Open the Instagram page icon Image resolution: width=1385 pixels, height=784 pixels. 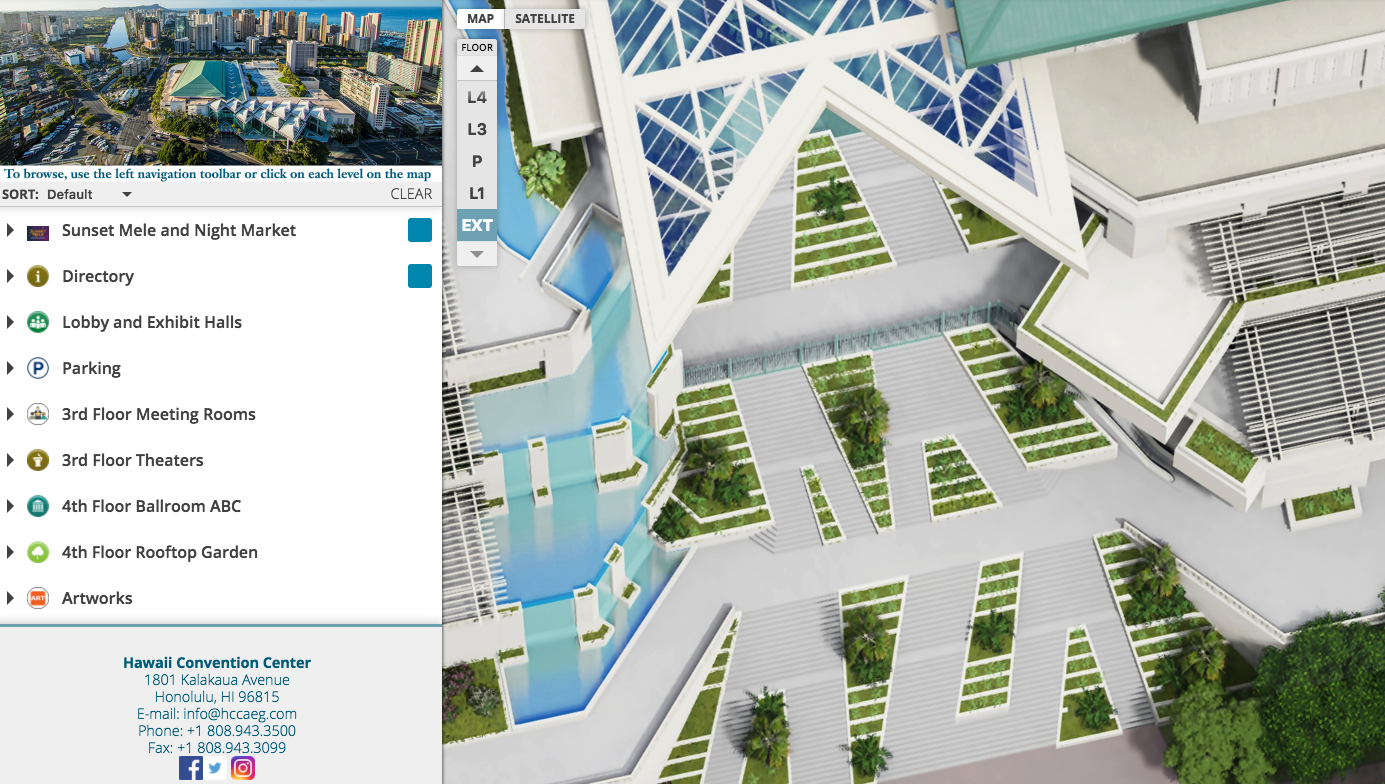(x=243, y=768)
